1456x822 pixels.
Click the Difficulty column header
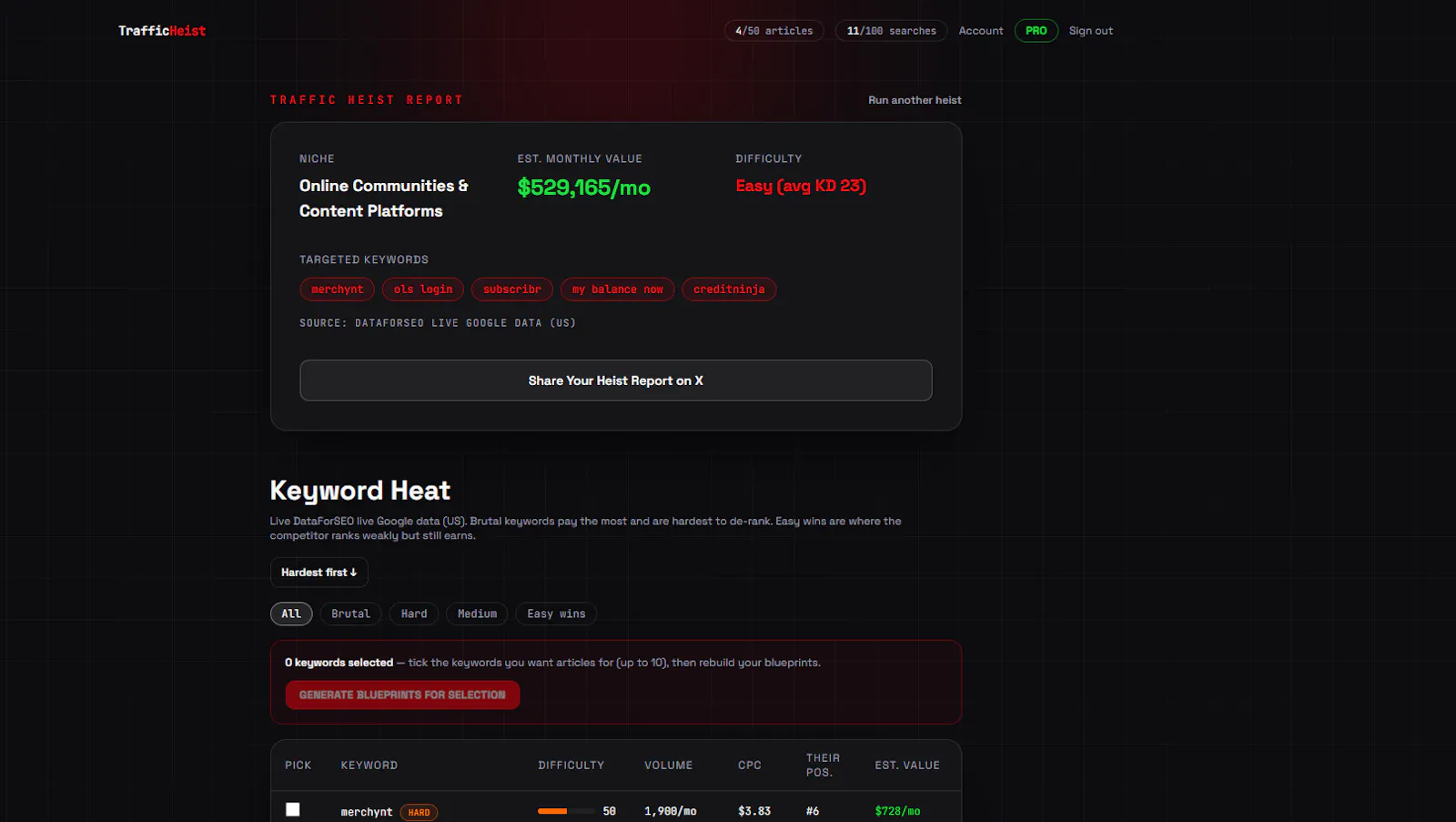pyautogui.click(x=571, y=766)
